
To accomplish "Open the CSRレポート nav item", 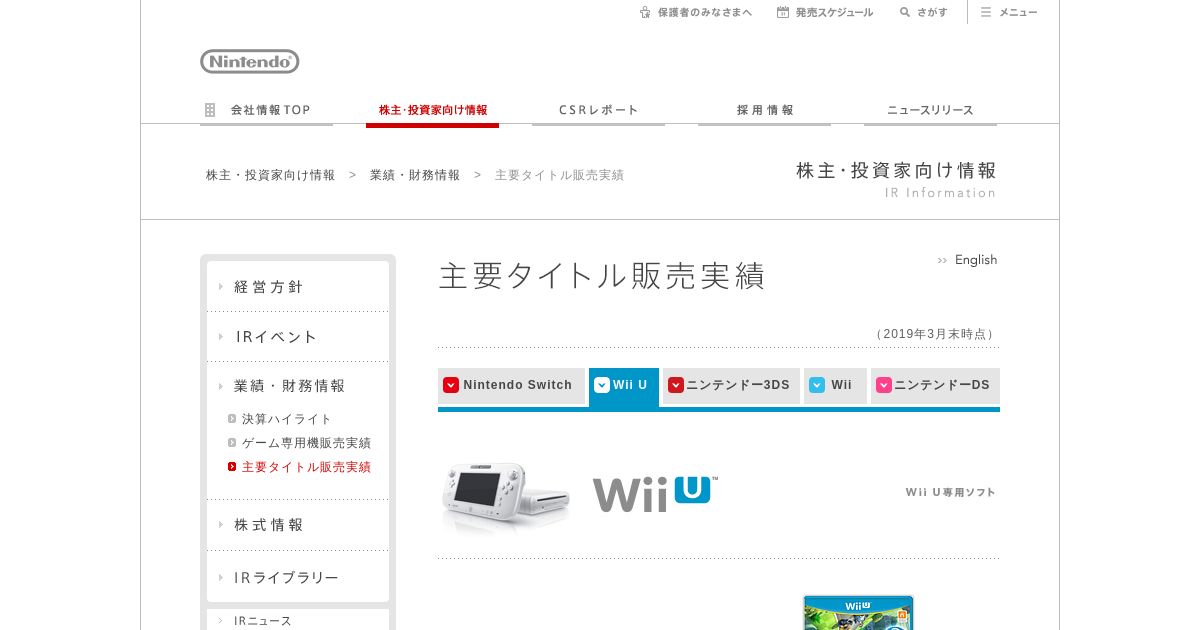I will coord(598,110).
